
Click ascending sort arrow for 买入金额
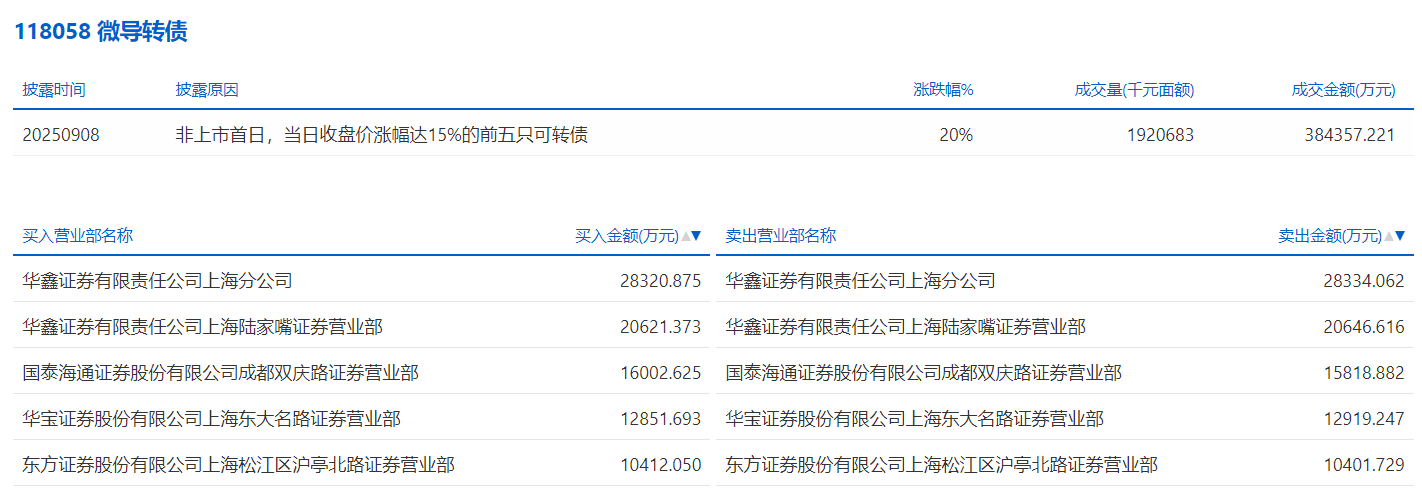686,237
